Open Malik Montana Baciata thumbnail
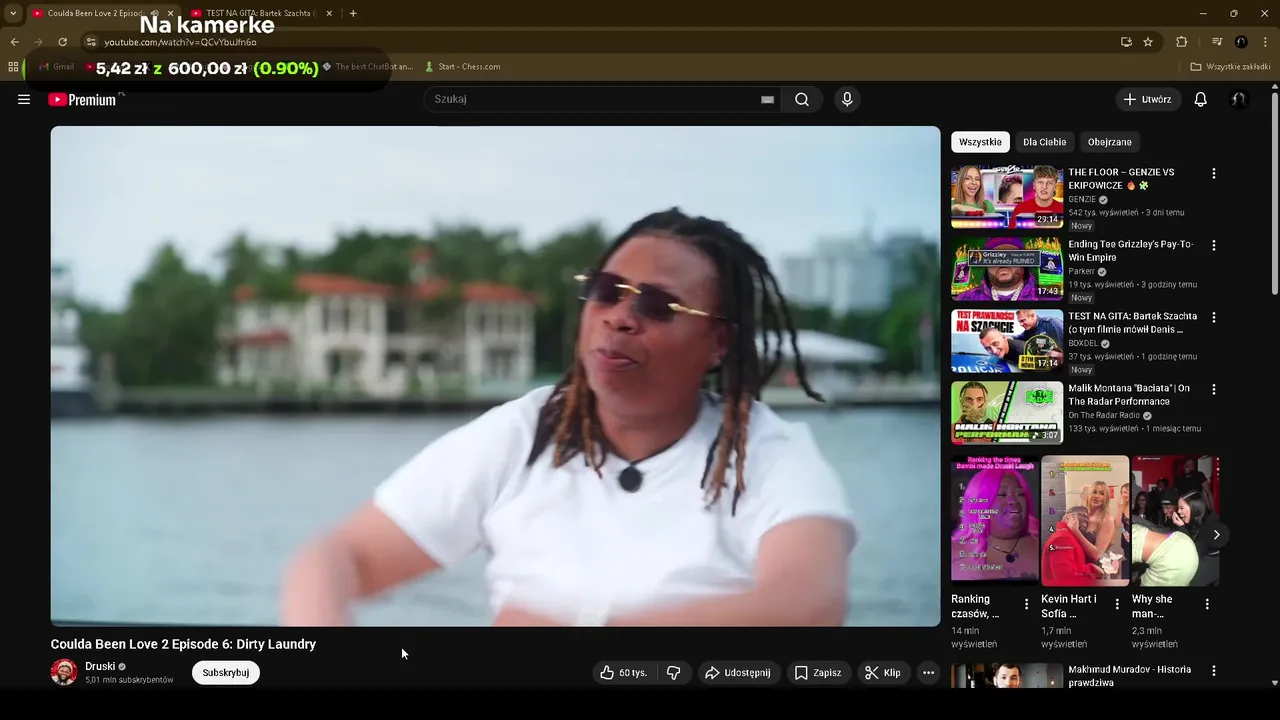1280x720 pixels. pos(1007,413)
